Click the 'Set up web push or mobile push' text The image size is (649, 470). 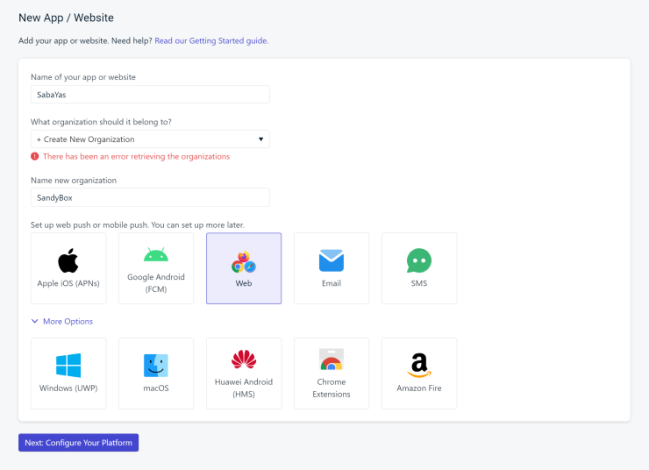pyautogui.click(x=137, y=225)
